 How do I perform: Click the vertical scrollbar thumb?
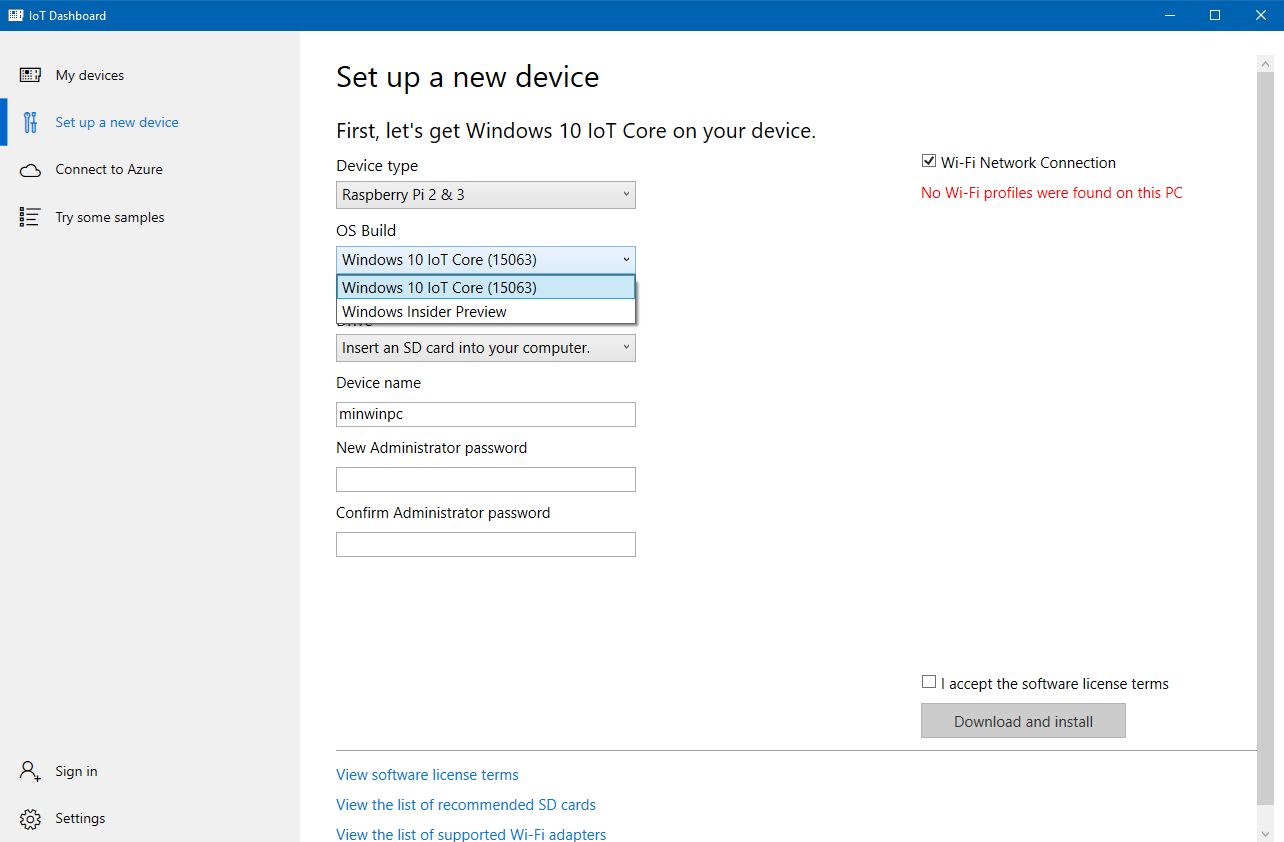pos(1265,438)
